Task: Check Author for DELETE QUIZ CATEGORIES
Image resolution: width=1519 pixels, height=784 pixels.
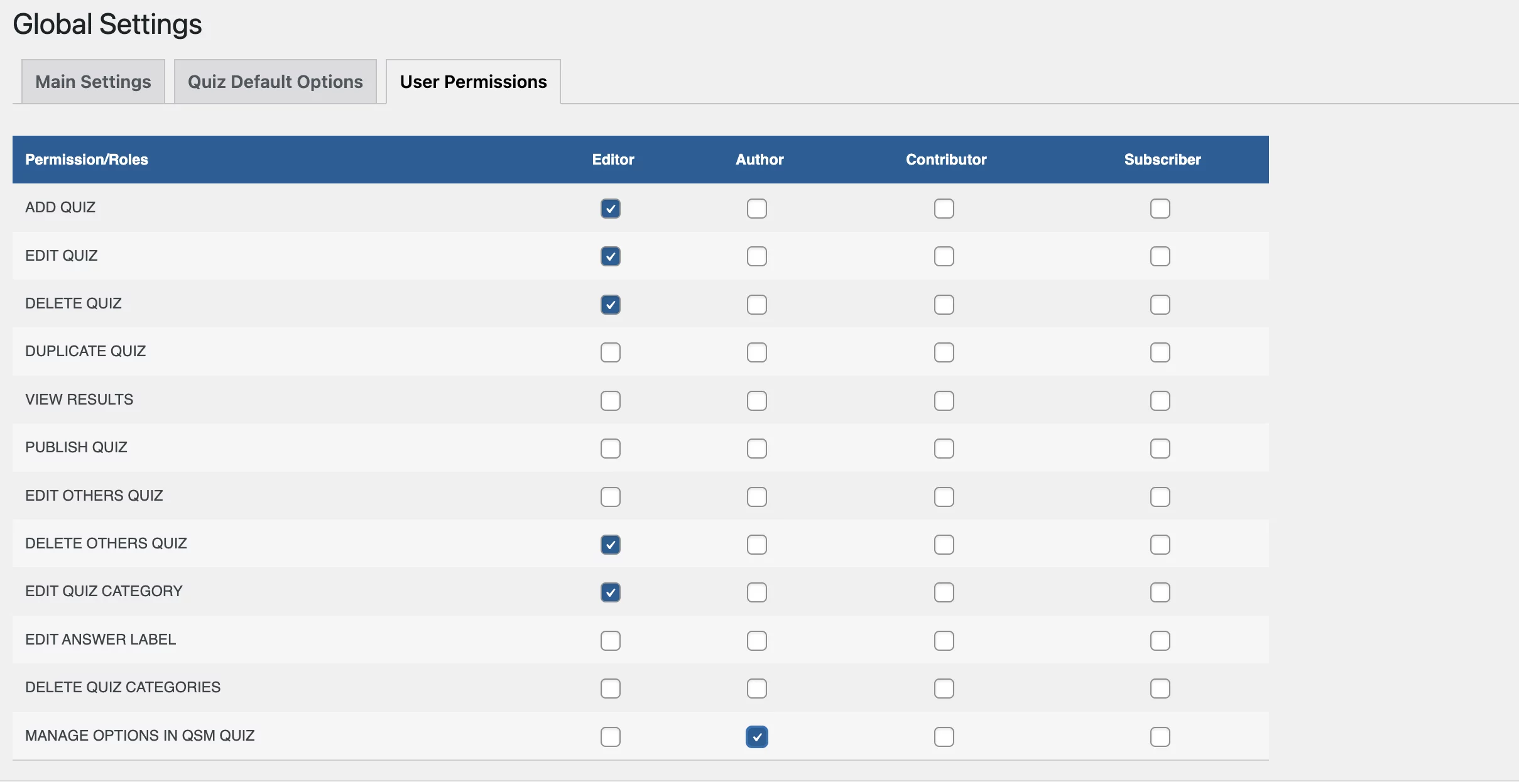Action: click(757, 689)
